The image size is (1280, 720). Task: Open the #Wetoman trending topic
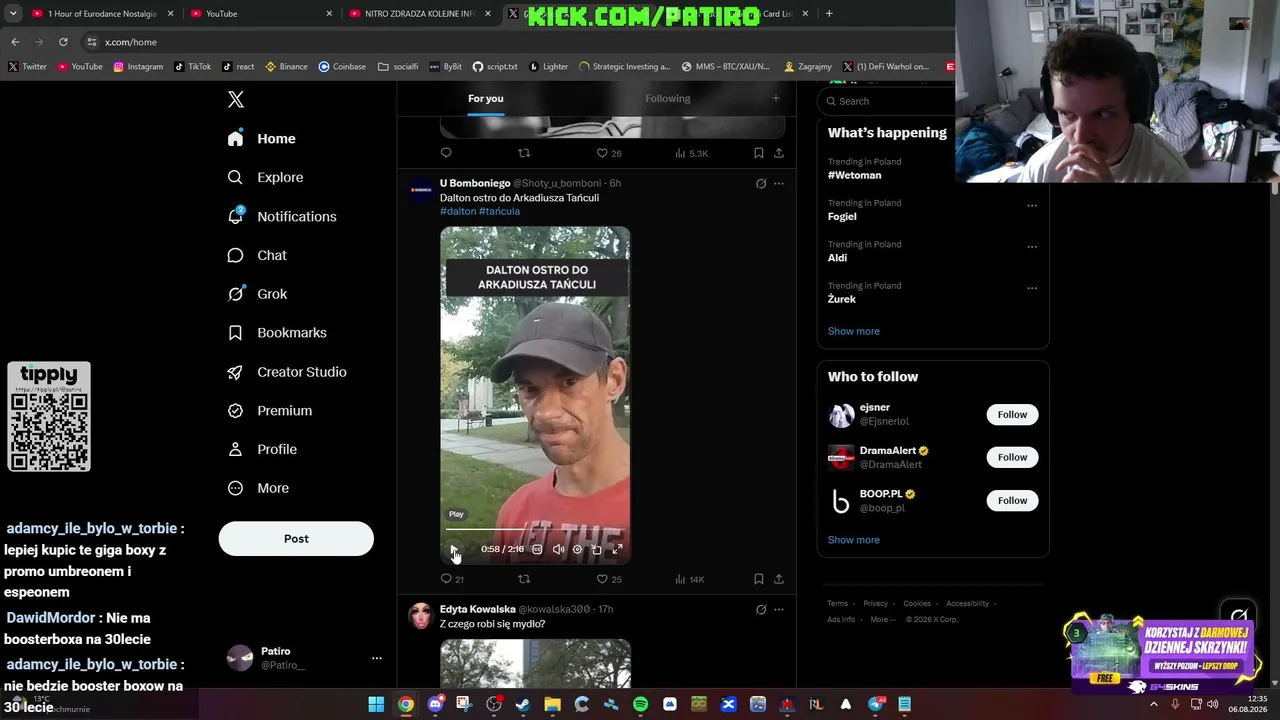[855, 175]
